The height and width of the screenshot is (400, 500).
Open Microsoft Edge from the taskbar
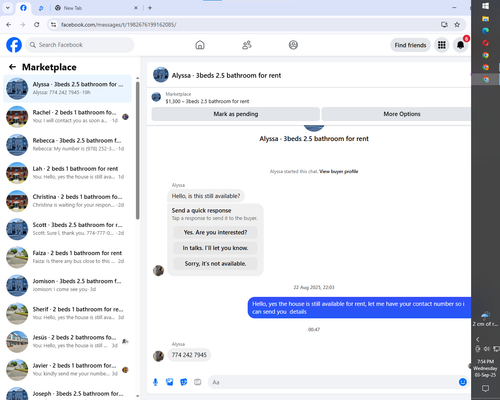pyautogui.click(x=486, y=31)
